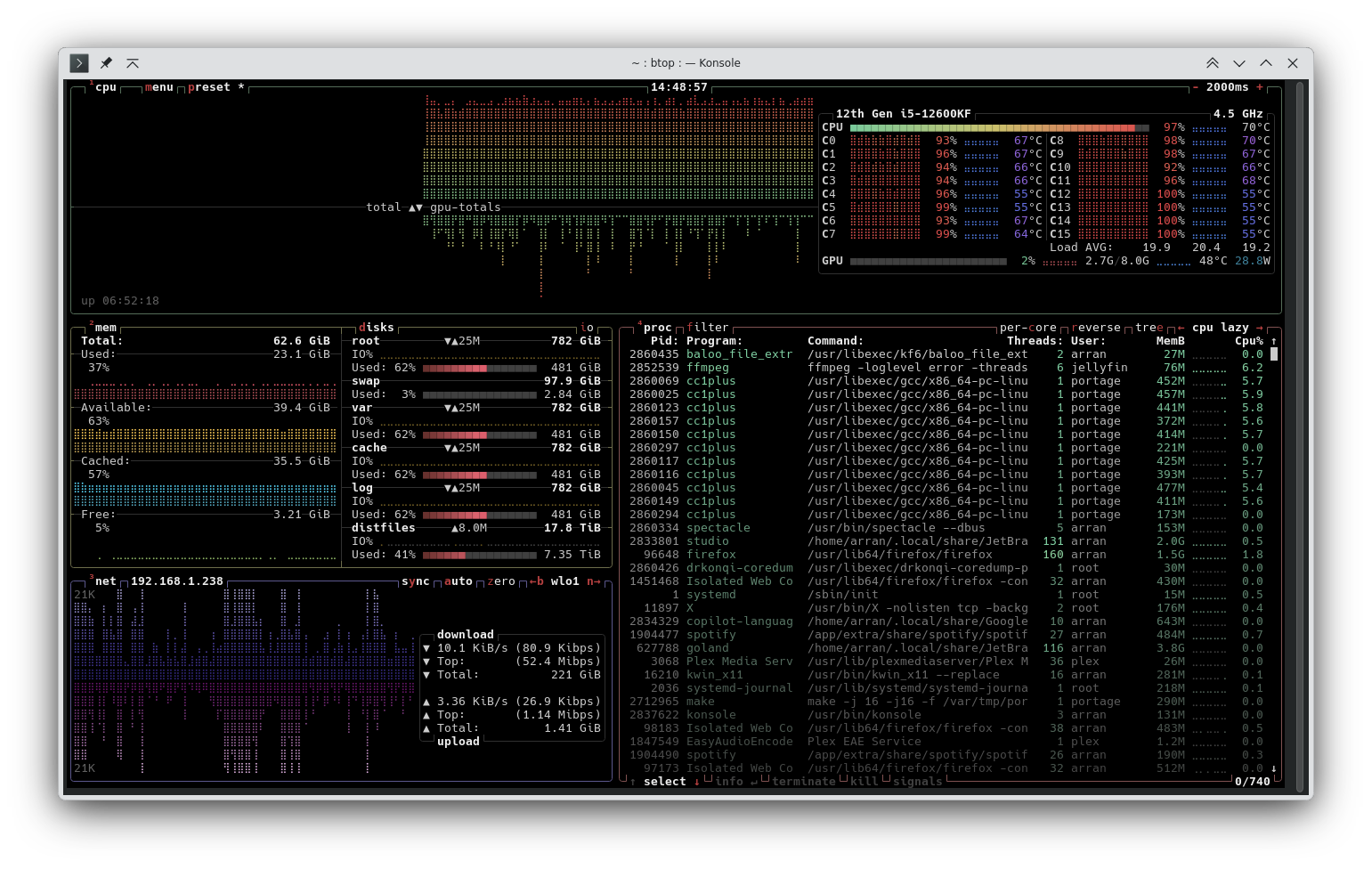The width and height of the screenshot is (1372, 869).
Task: Click the kill button in proc footer
Action: tap(865, 782)
